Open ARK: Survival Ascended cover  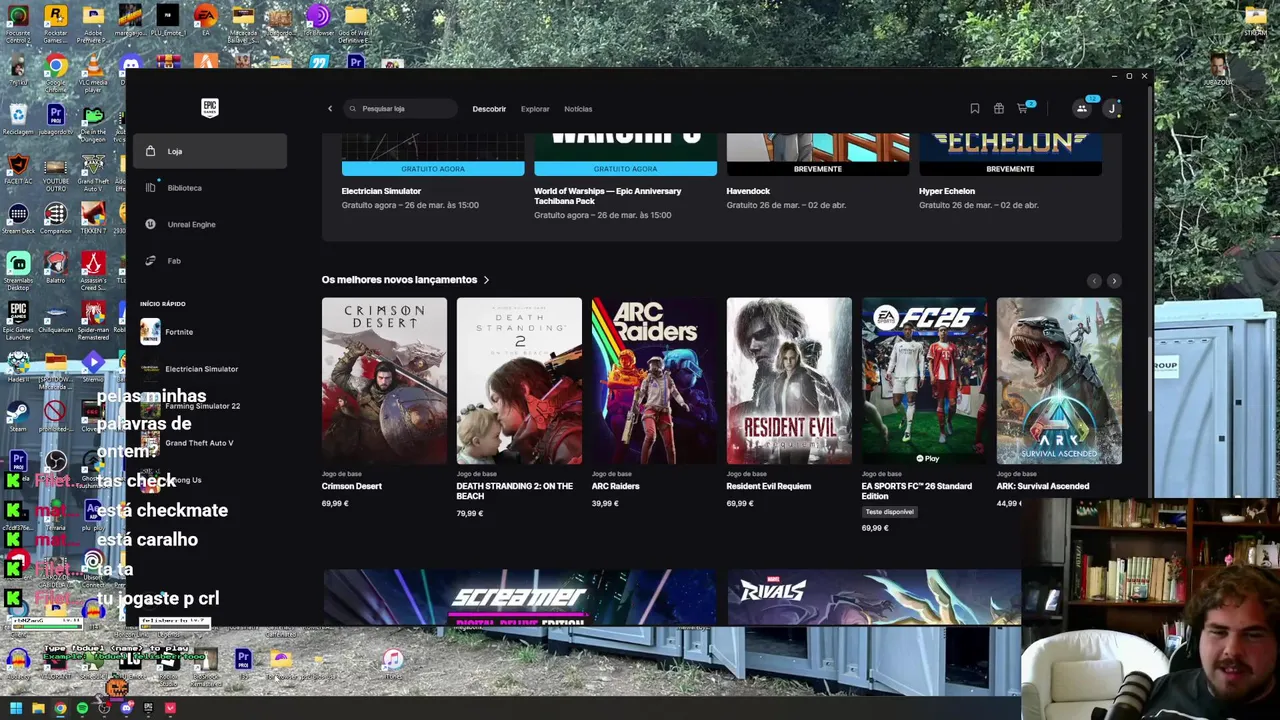tap(1059, 381)
